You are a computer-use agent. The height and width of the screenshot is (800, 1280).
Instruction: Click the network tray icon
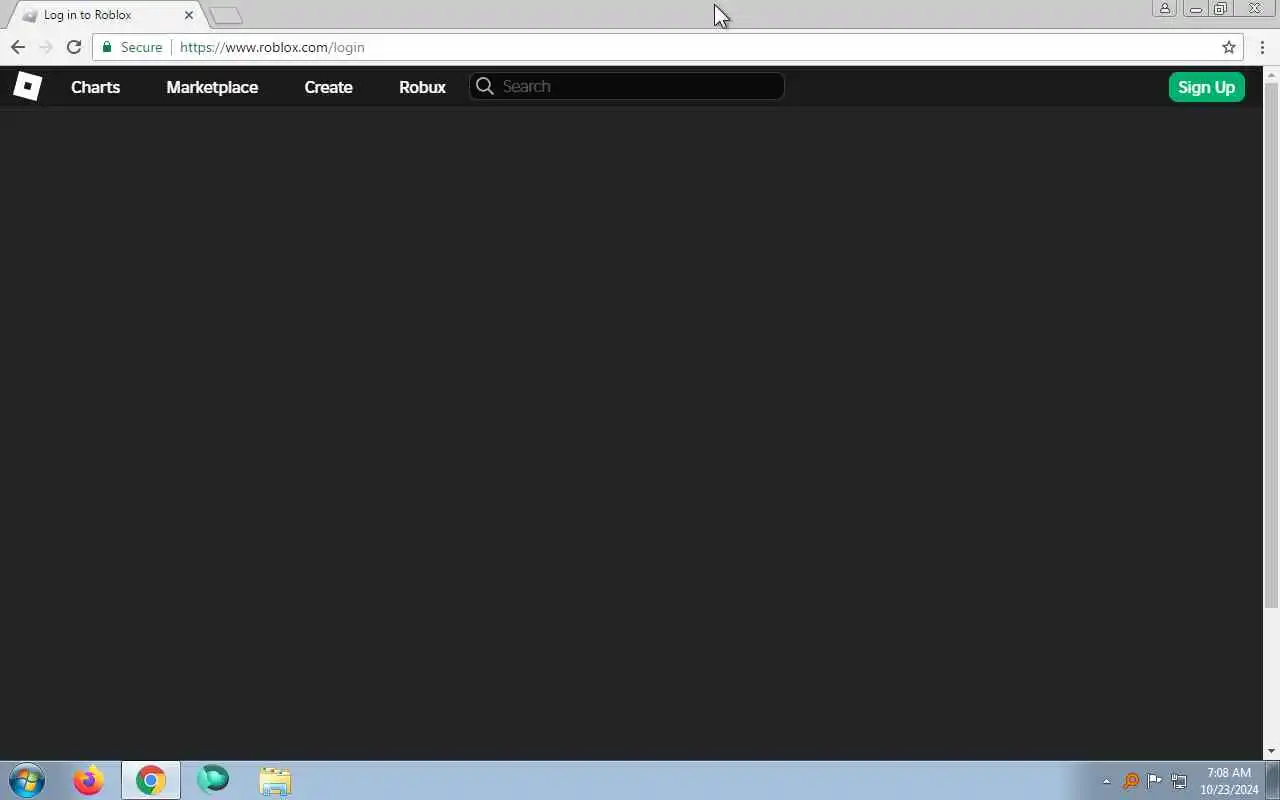[x=1179, y=781]
